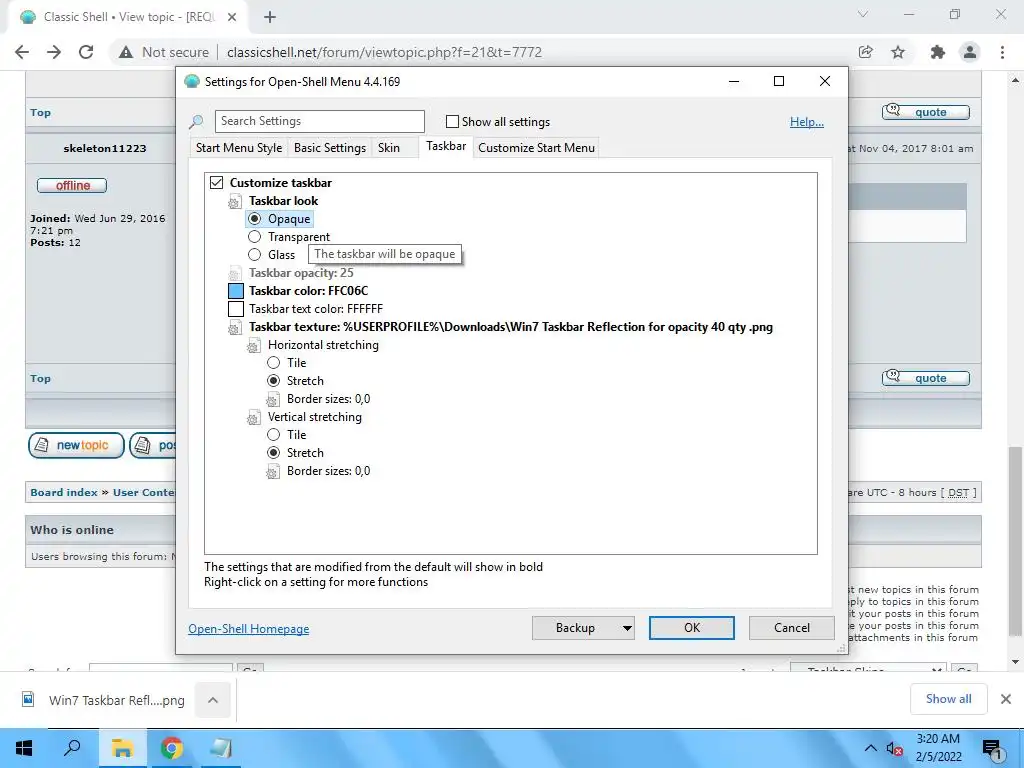
Task: Click the browser address bar URL
Action: coord(385,52)
